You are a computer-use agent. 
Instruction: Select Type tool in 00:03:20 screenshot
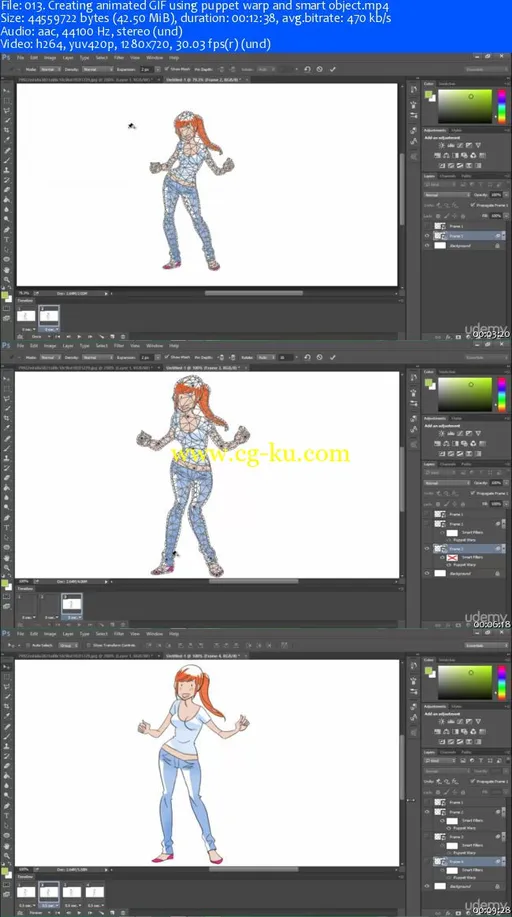coord(6,240)
